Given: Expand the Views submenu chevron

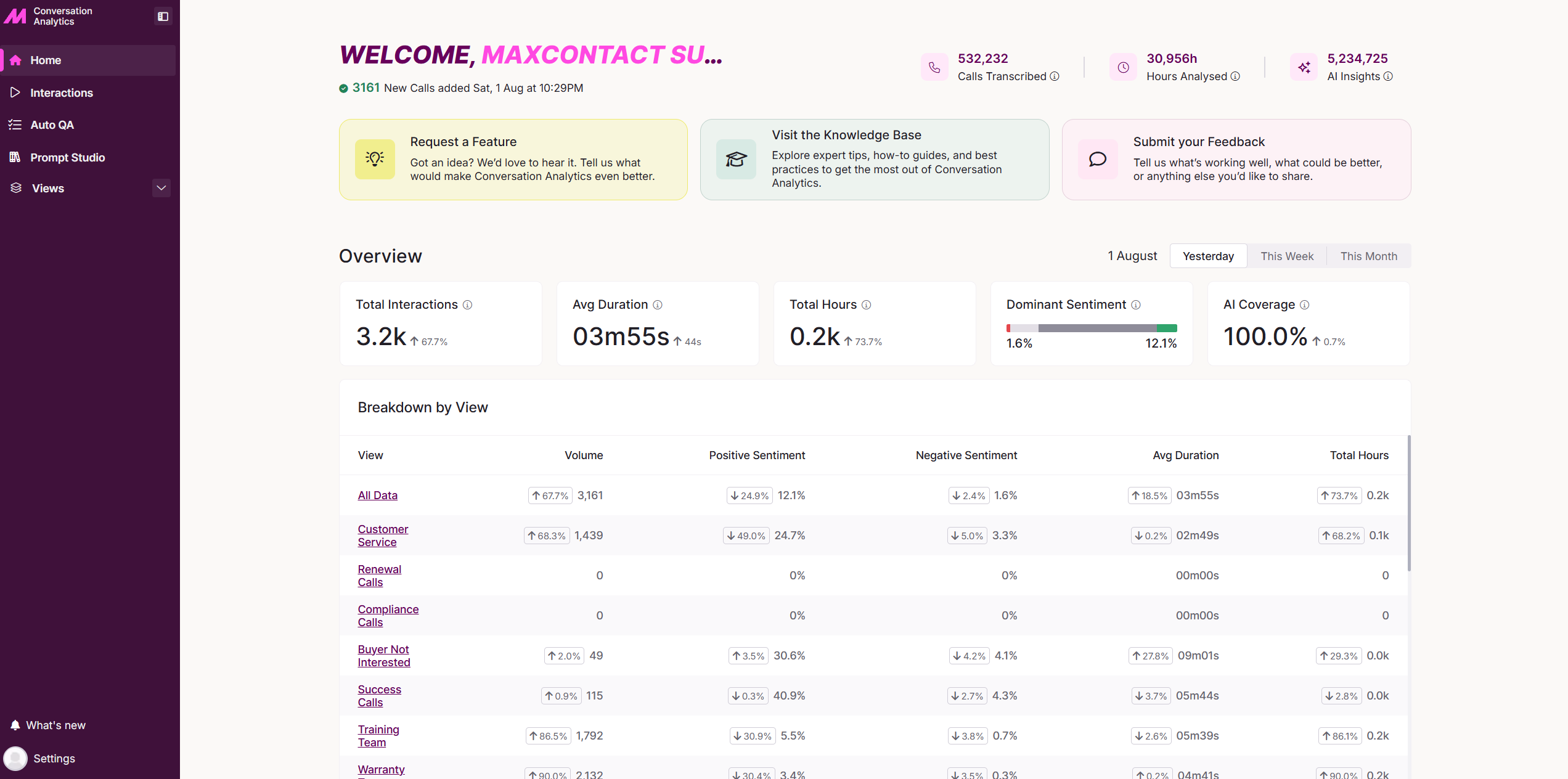Looking at the screenshot, I should (x=161, y=188).
